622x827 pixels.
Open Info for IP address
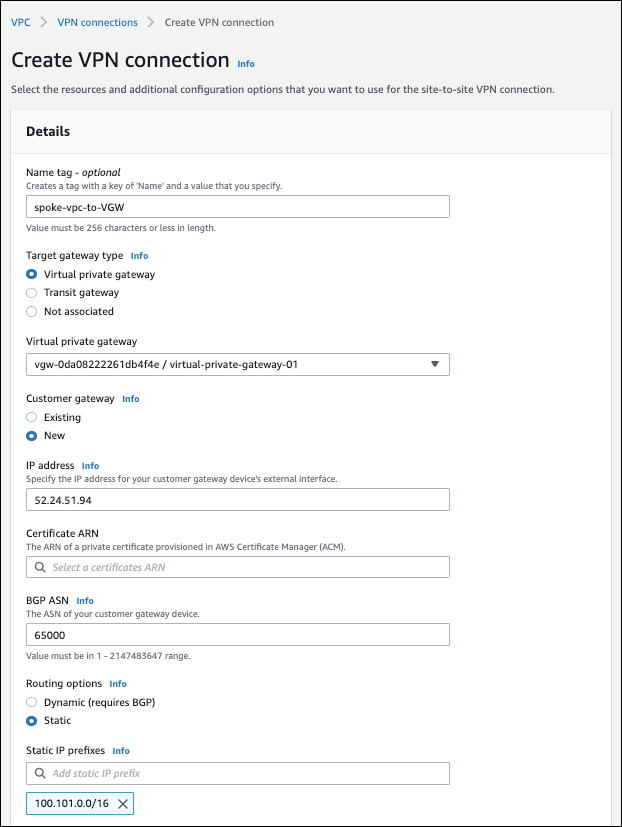pos(90,466)
